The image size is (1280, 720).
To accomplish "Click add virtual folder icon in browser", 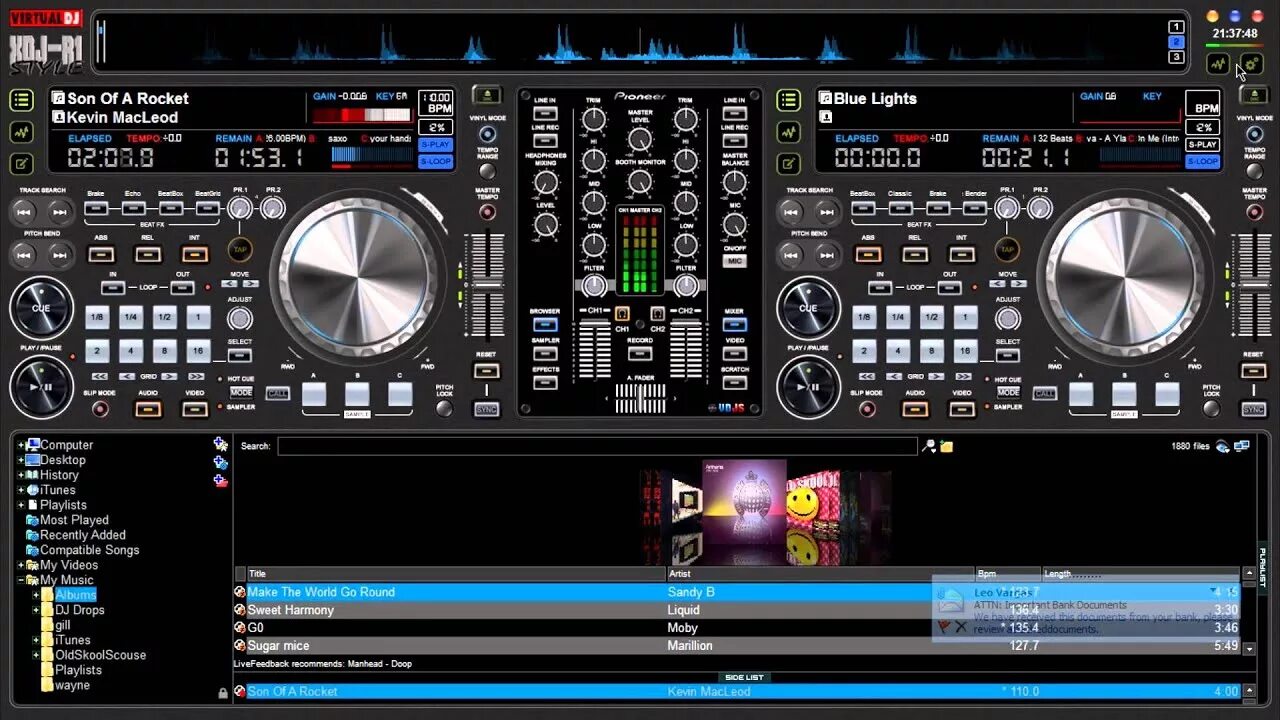I will tap(221, 444).
